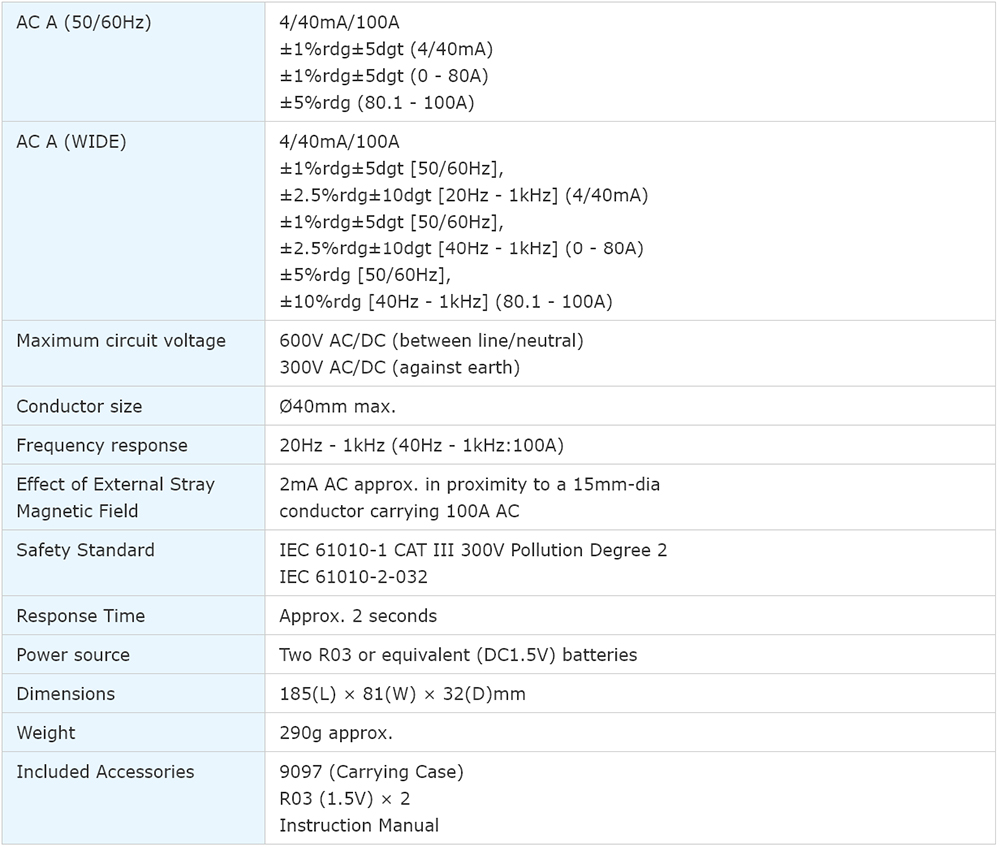Click the Ø40mm max. value
Screen dimensions: 1000x847
click(336, 407)
